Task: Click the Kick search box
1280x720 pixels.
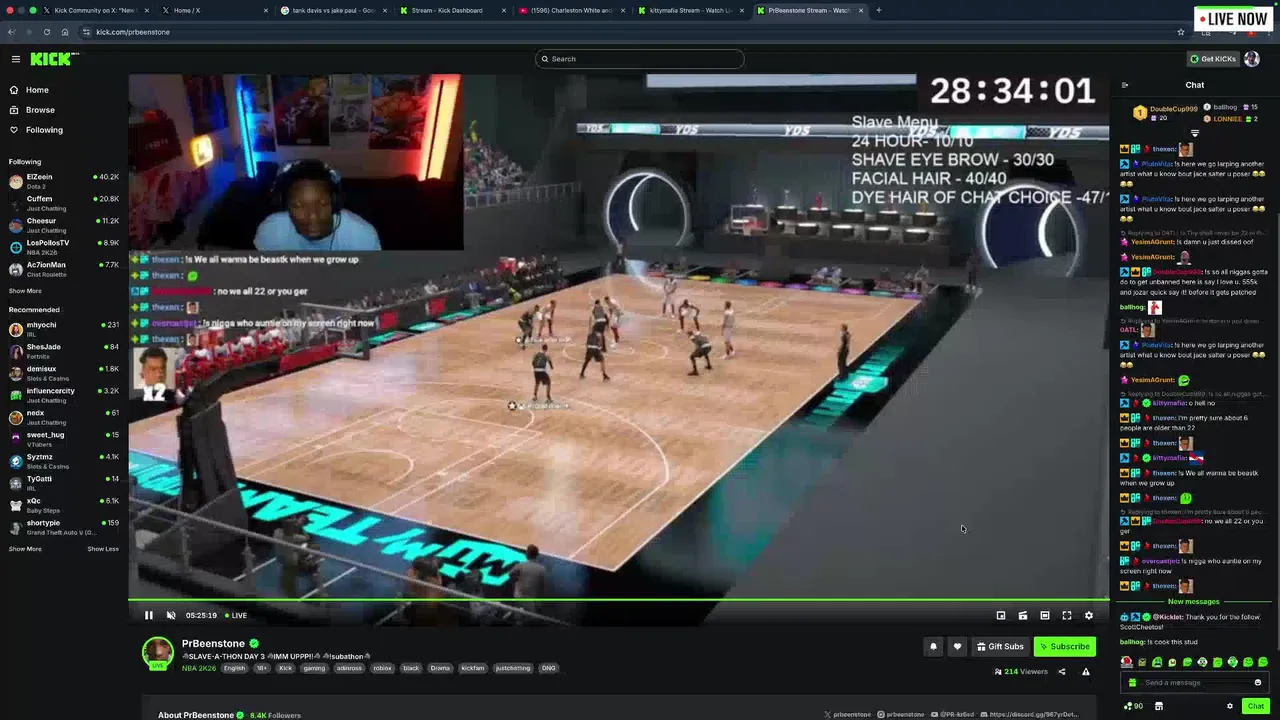Action: [640, 59]
